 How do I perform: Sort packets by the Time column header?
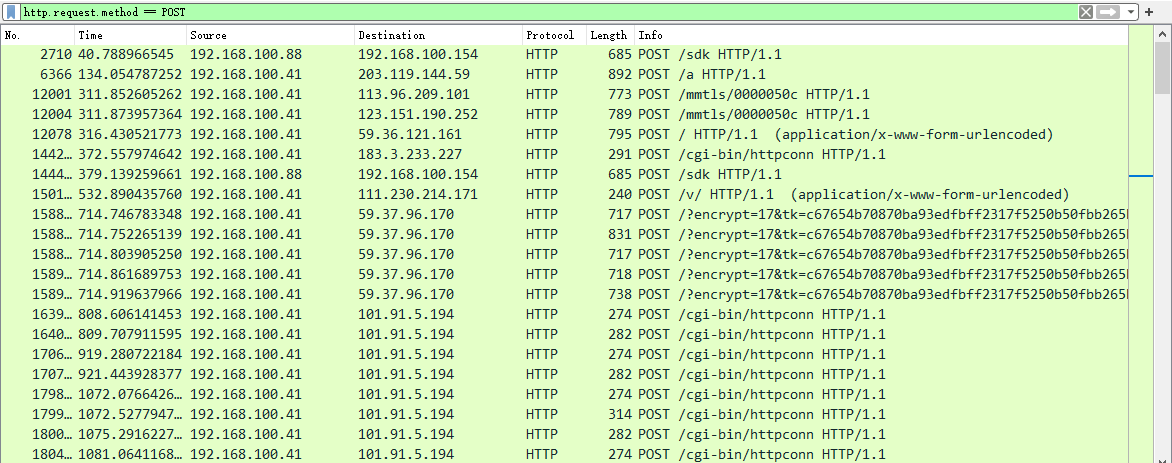[130, 35]
